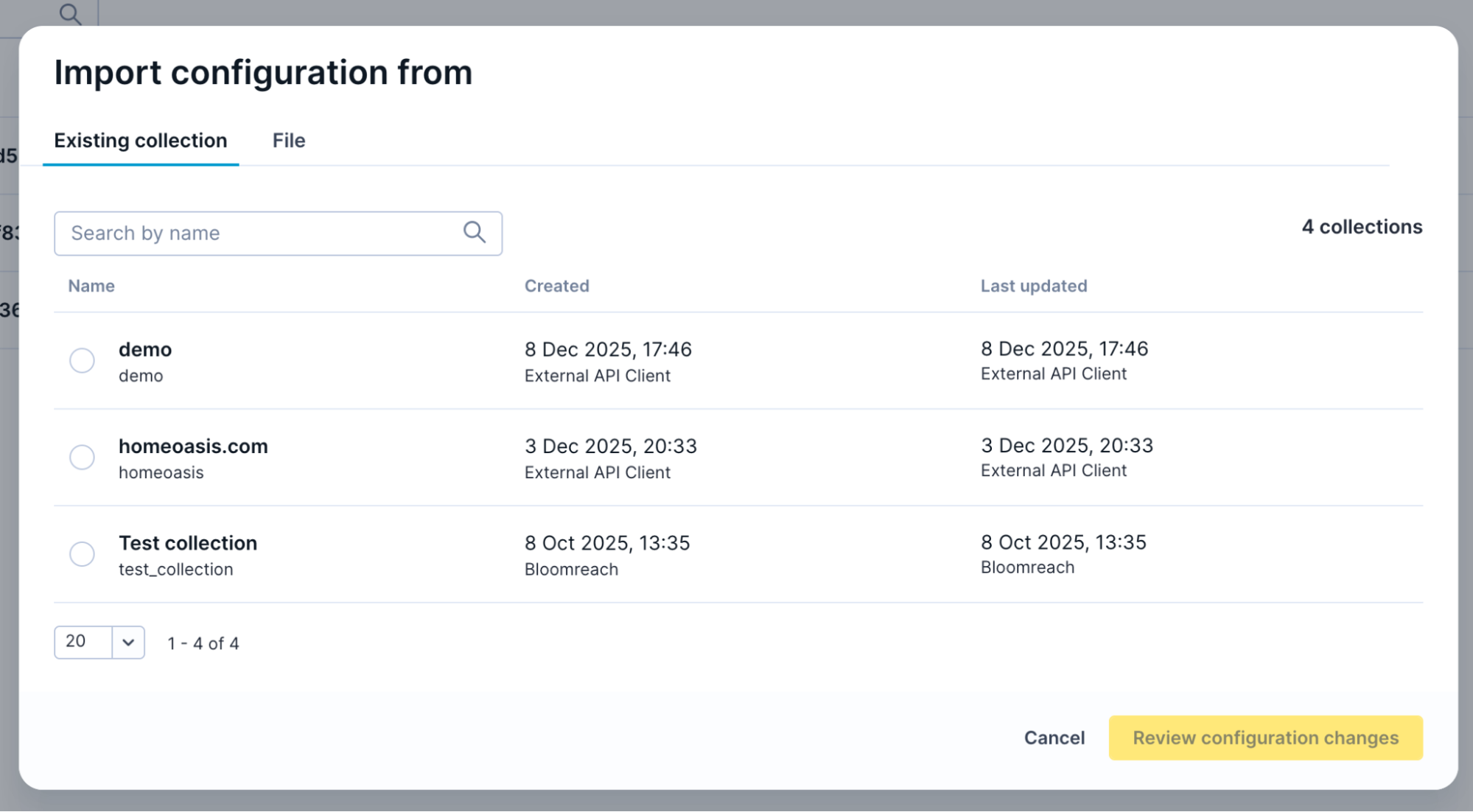The height and width of the screenshot is (812, 1473).
Task: Select the homeoasis.com radio button
Action: click(82, 457)
